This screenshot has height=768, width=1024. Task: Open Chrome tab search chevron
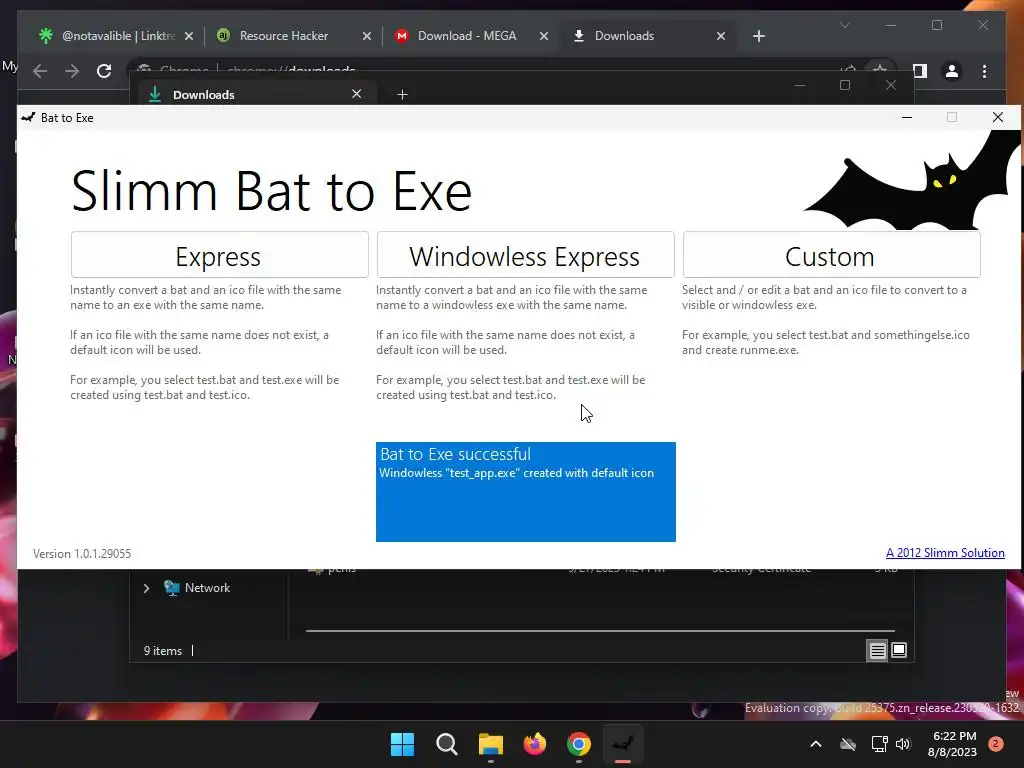click(844, 25)
